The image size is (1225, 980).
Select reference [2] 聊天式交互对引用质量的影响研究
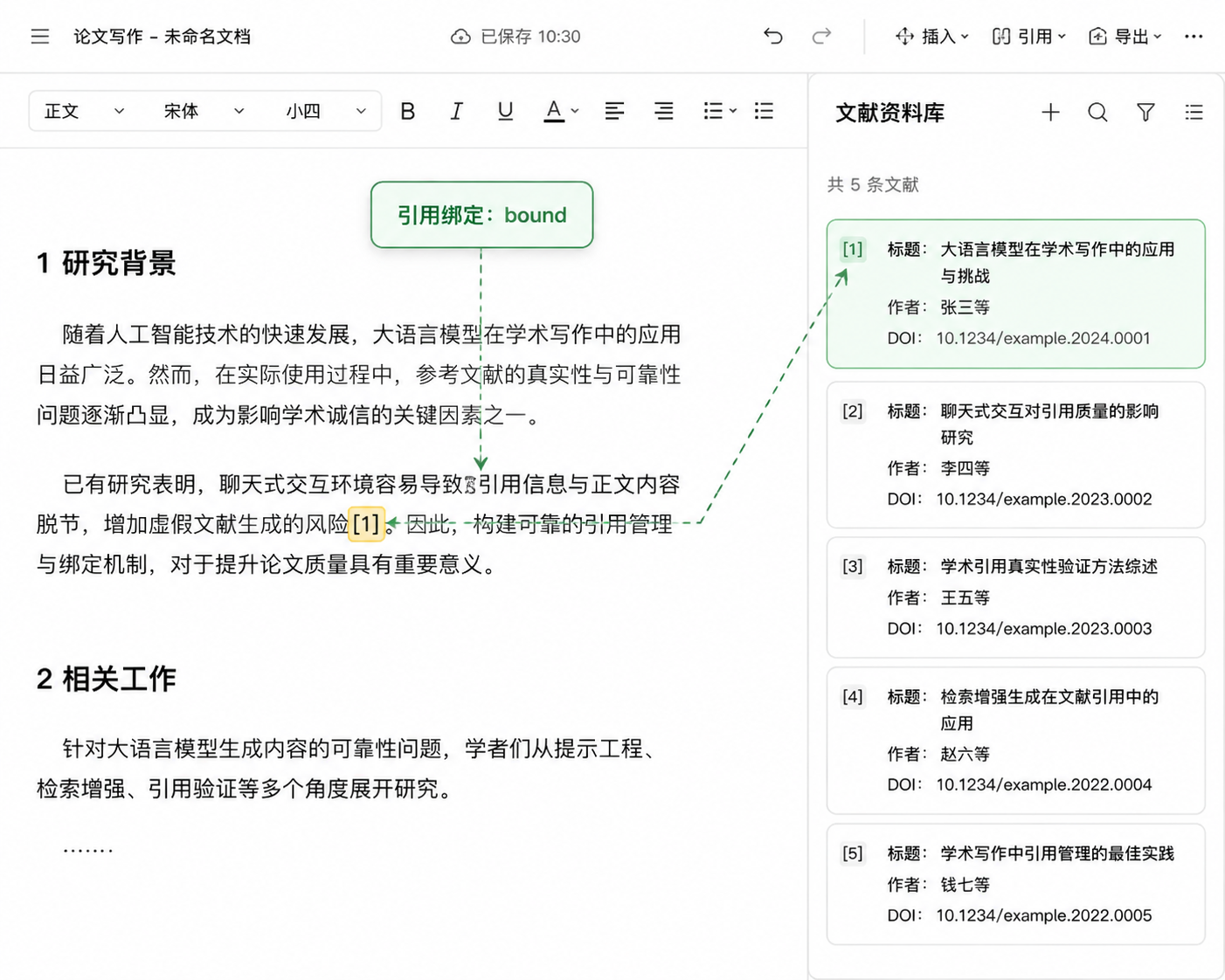click(x=1015, y=455)
